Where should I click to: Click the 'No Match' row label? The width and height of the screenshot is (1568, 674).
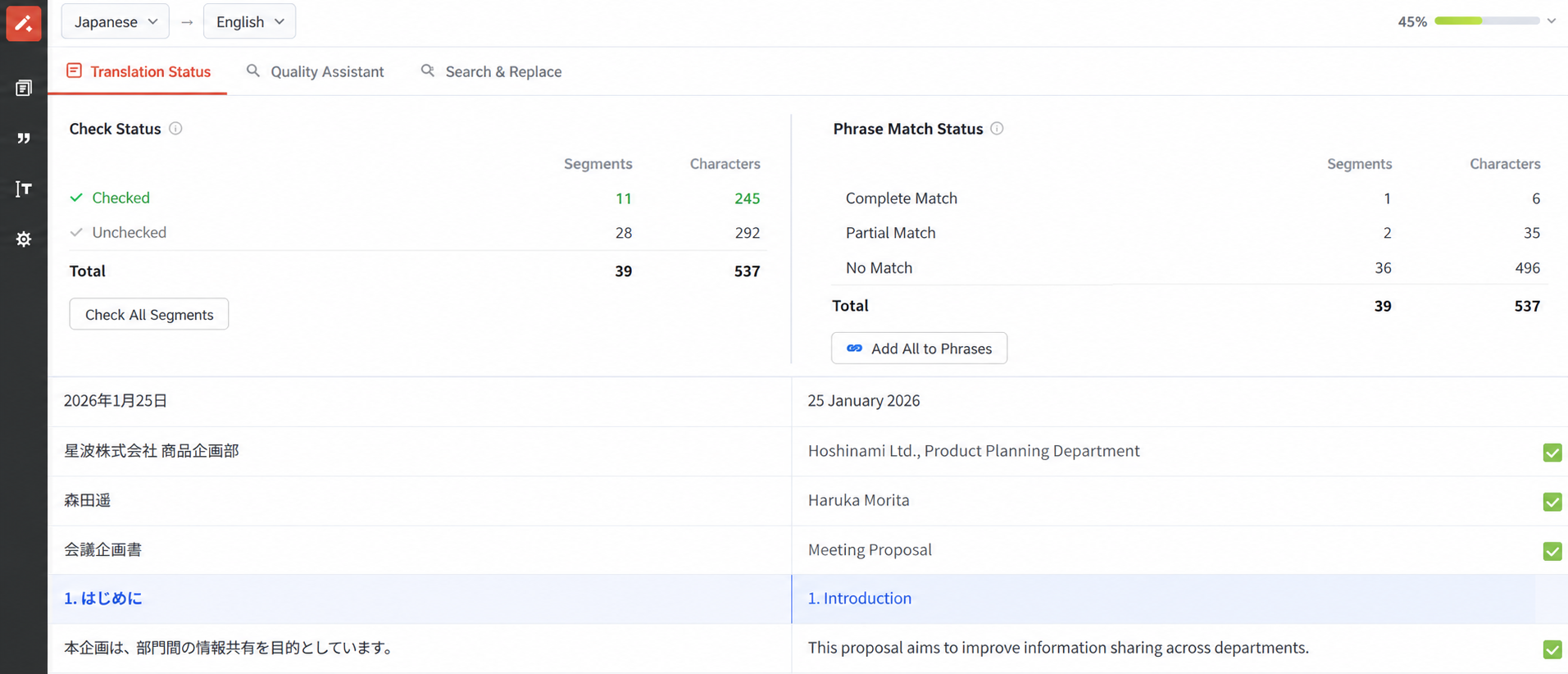pos(879,268)
